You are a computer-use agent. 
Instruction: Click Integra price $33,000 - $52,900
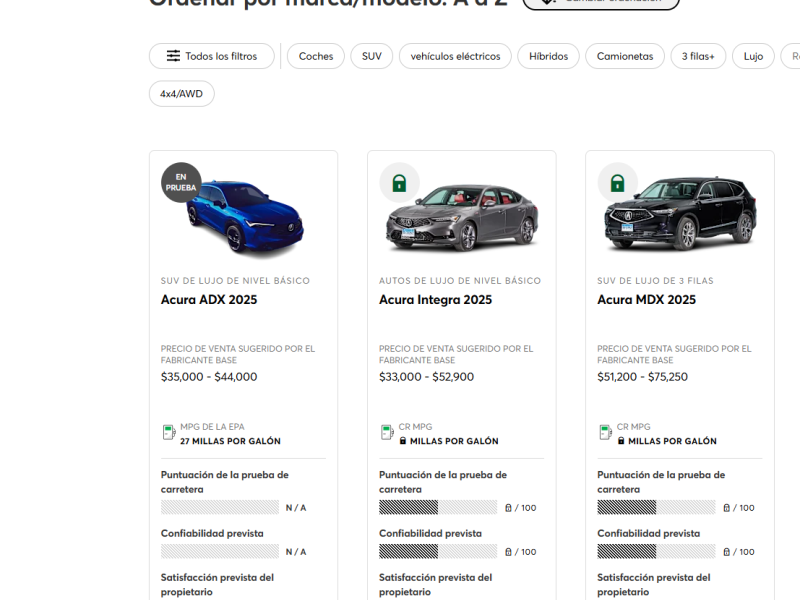point(426,377)
